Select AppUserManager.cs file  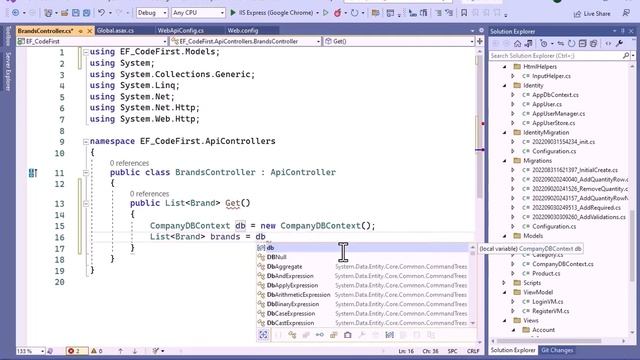558,113
